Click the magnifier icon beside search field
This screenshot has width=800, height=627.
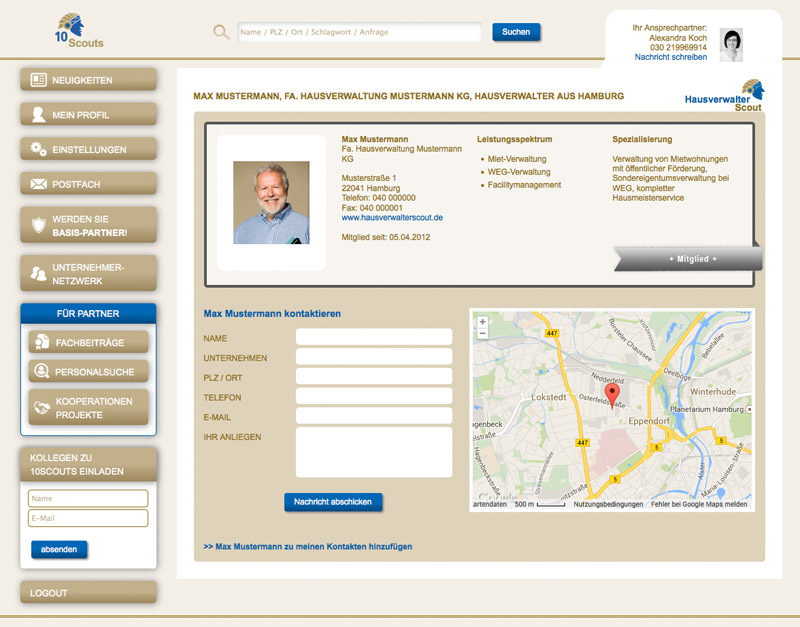tap(221, 32)
